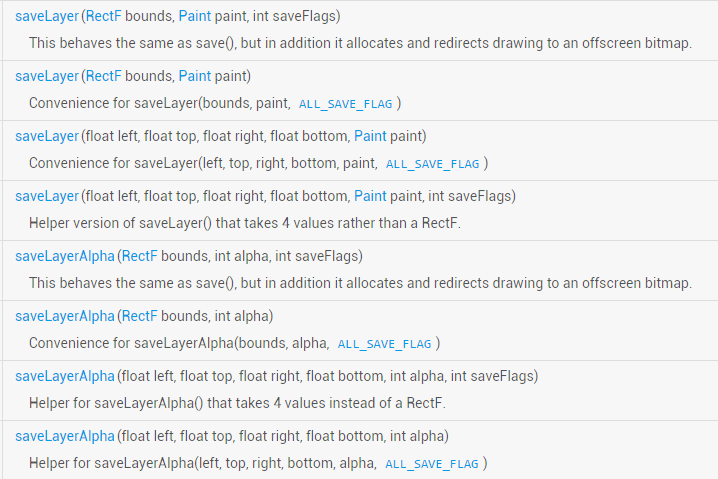
Task: Click RectF in two-parameter saveLayer(RectF bounds, Paint paint)
Action: click(x=104, y=76)
